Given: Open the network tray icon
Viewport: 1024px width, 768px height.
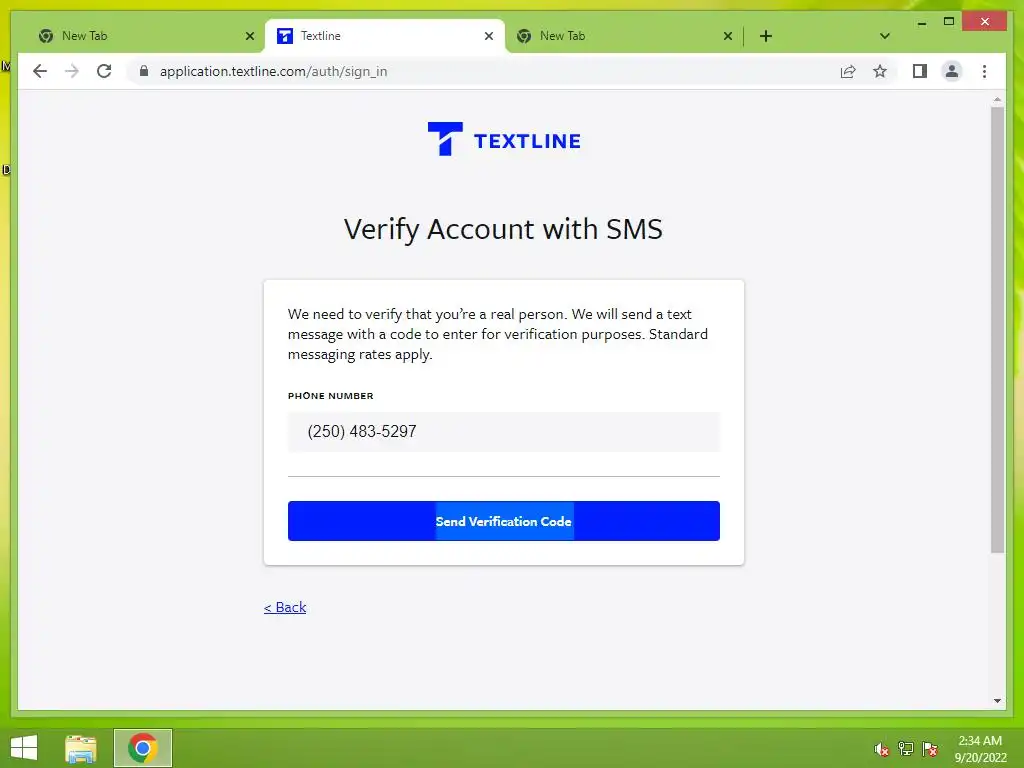Looking at the screenshot, I should (x=905, y=749).
